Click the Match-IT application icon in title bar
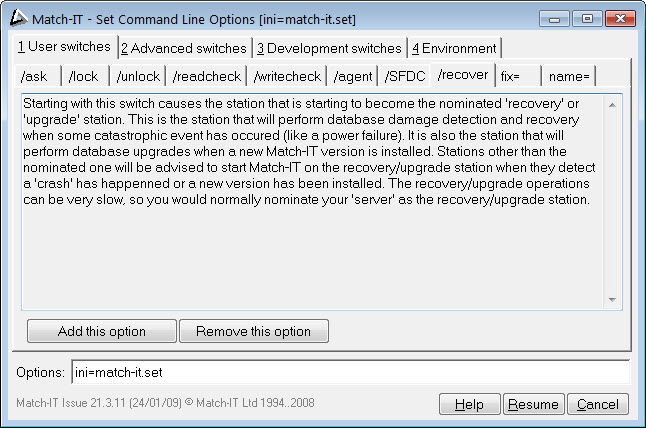 pos(18,18)
